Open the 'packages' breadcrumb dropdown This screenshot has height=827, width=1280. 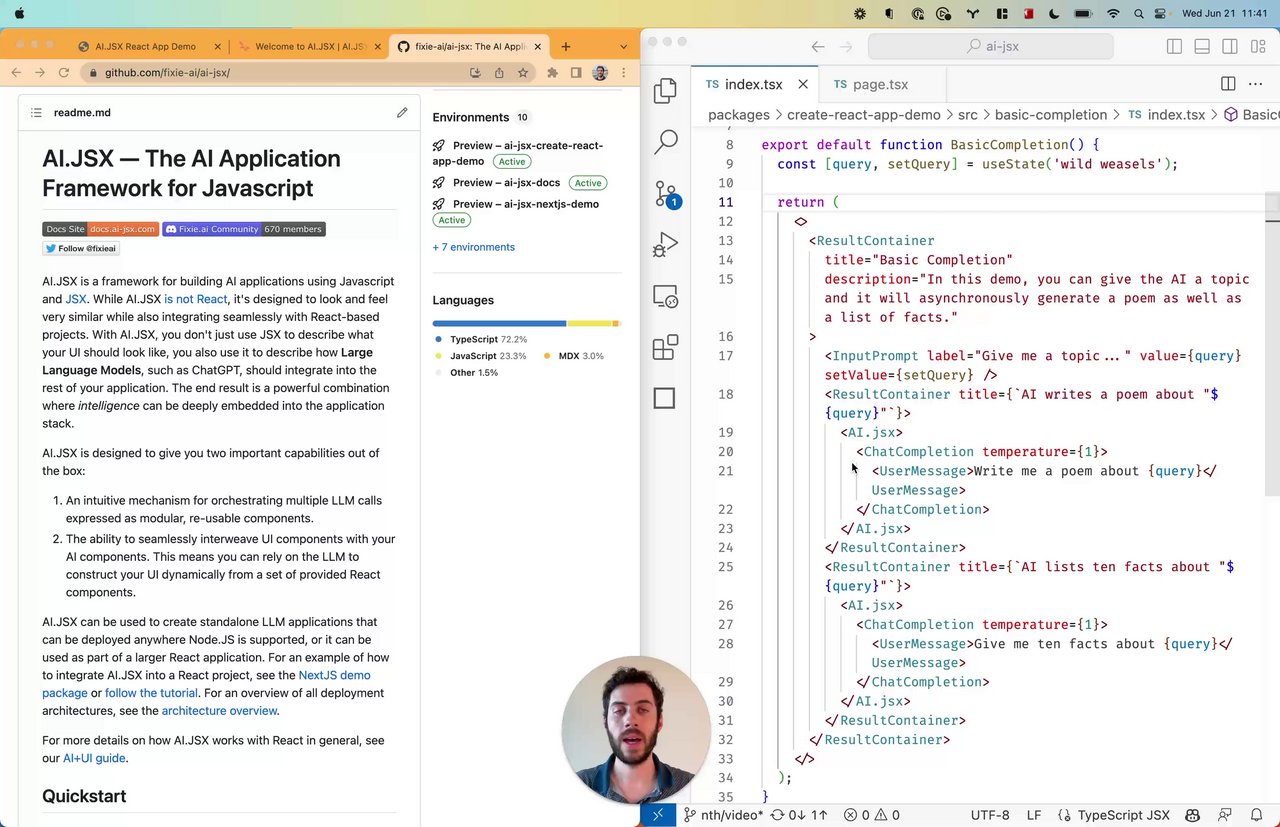(739, 115)
